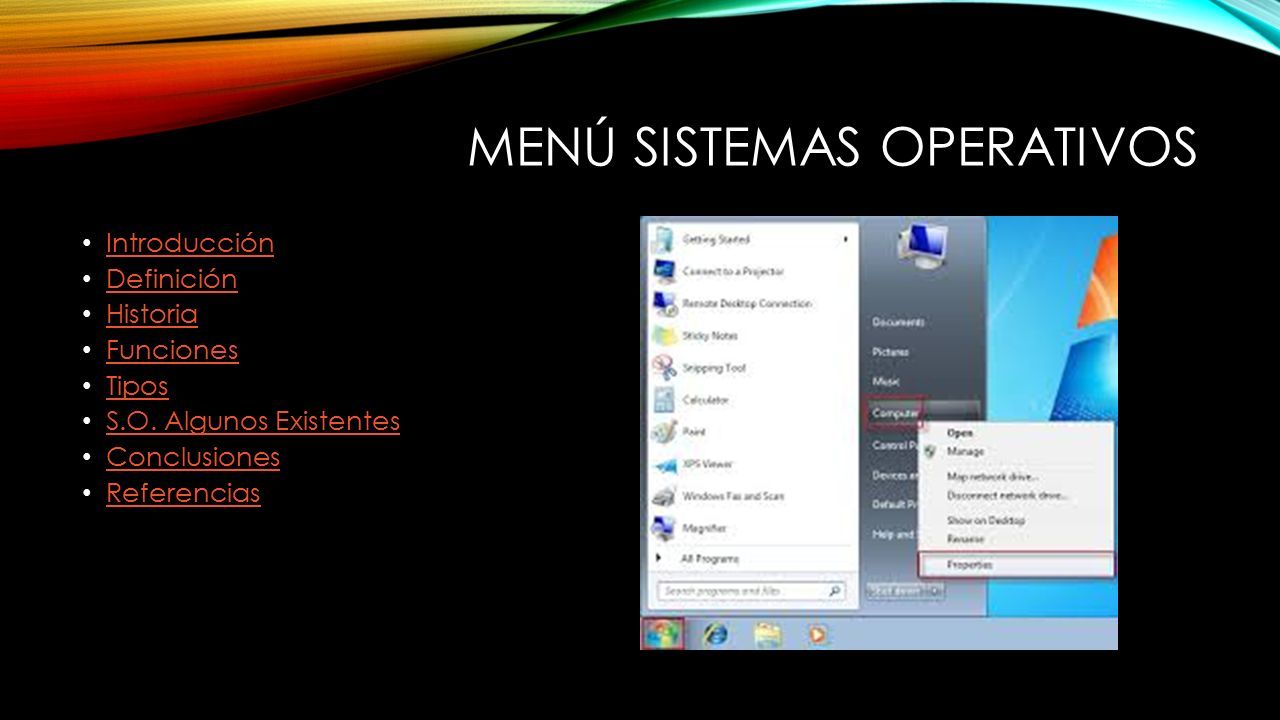This screenshot has height=720, width=1280.
Task: Focus the Search programs and files box
Action: pyautogui.click(x=752, y=591)
